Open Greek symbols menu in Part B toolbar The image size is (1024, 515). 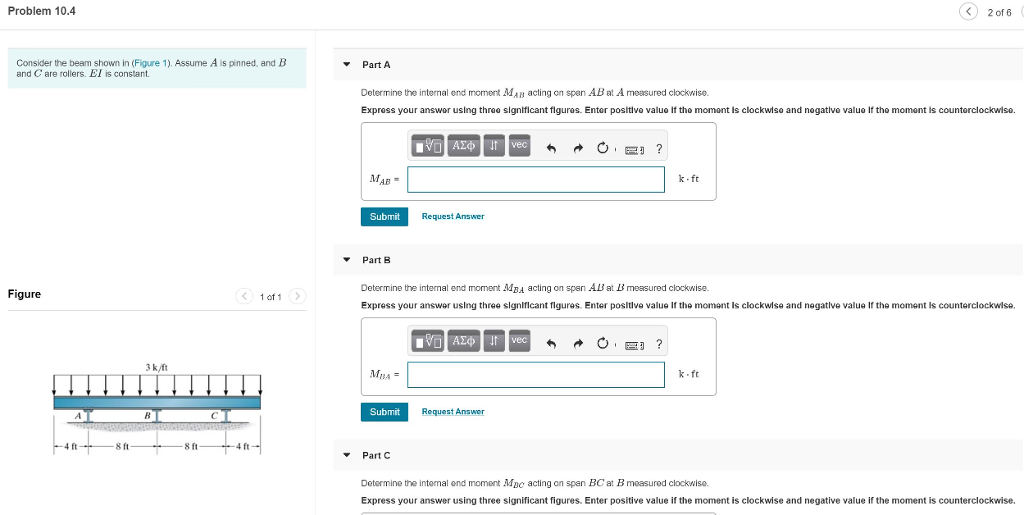click(464, 341)
